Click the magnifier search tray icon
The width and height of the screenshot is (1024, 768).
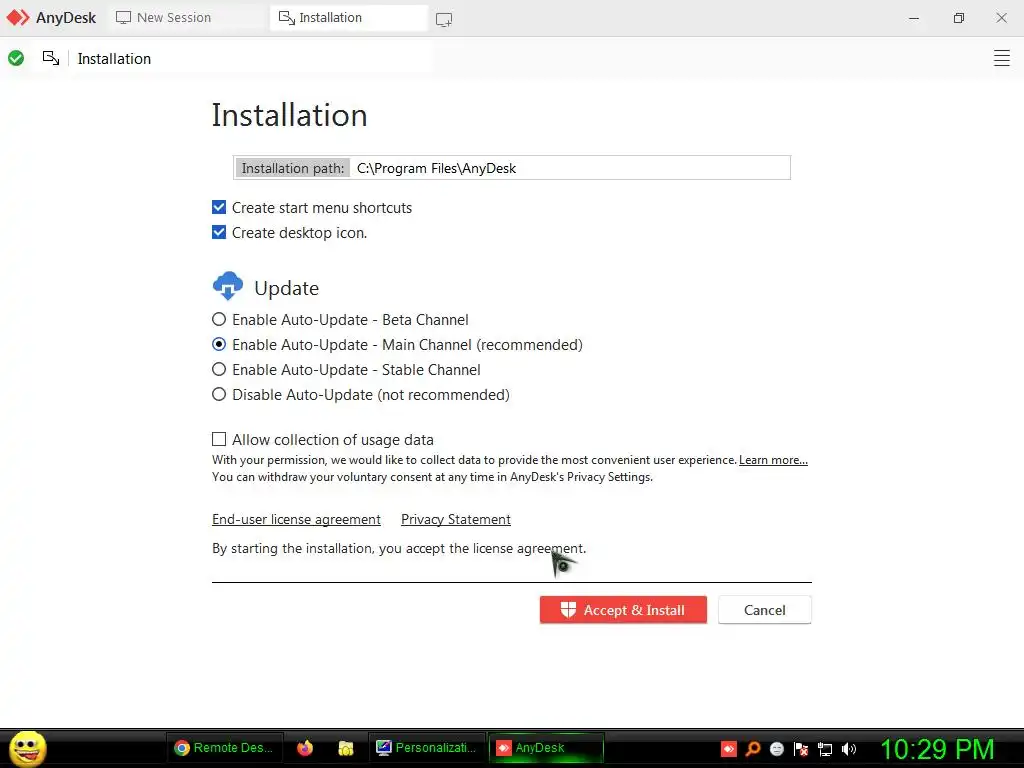[753, 748]
